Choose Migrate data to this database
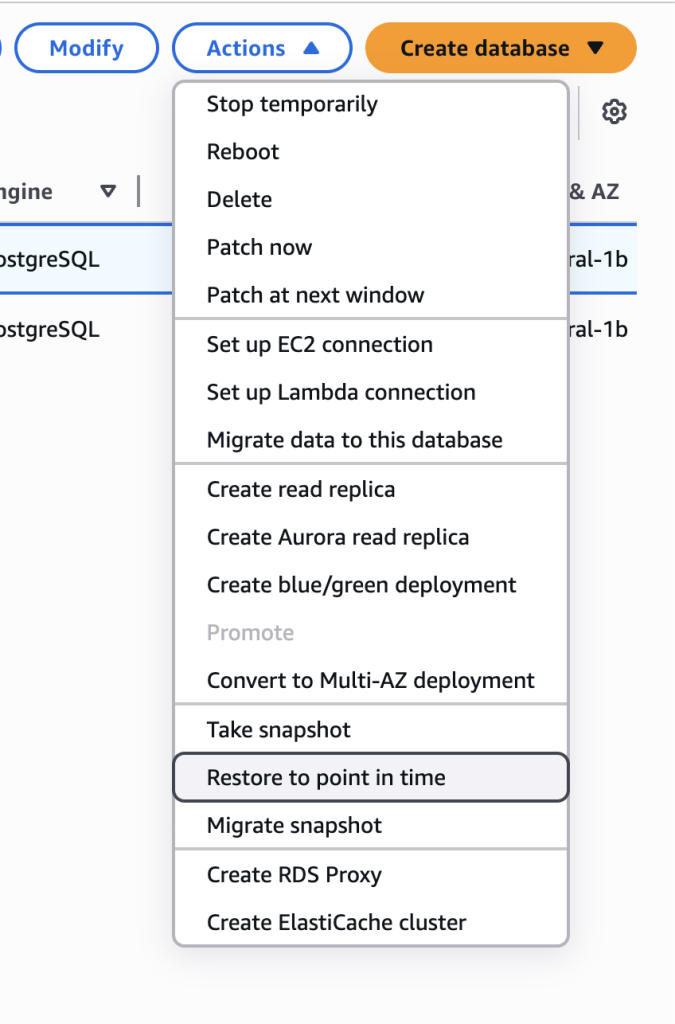Image resolution: width=675 pixels, height=1024 pixels. pos(371,440)
